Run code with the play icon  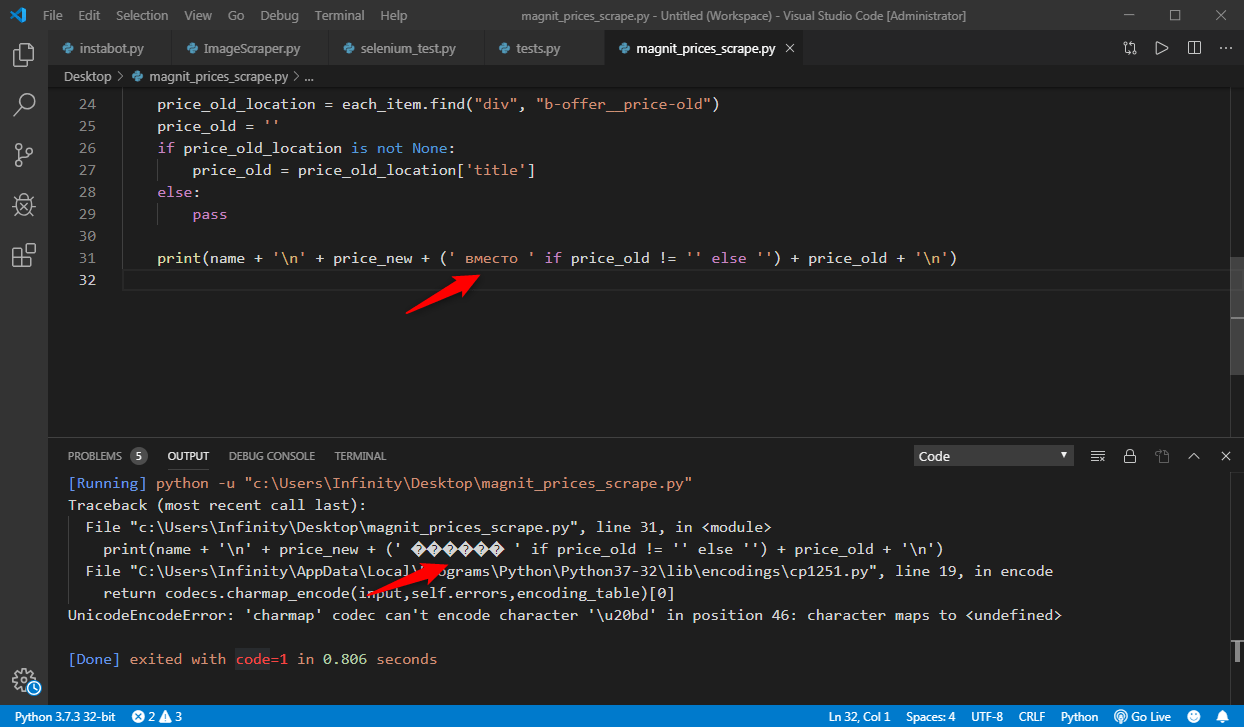click(x=1162, y=48)
